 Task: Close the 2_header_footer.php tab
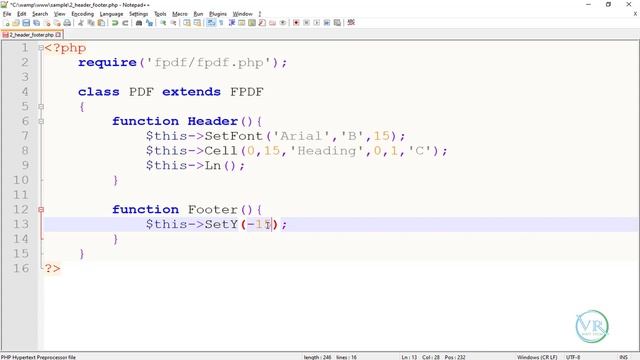click(x=58, y=35)
